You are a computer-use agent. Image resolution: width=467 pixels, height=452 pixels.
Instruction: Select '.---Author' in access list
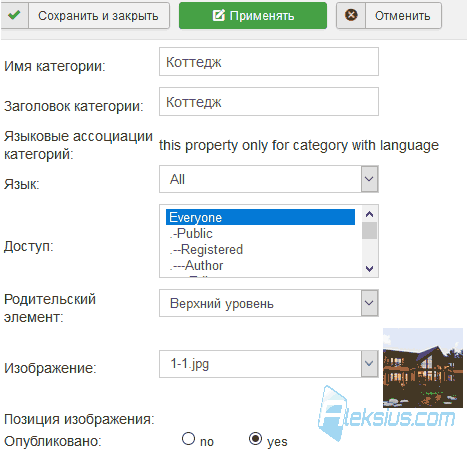click(260, 265)
